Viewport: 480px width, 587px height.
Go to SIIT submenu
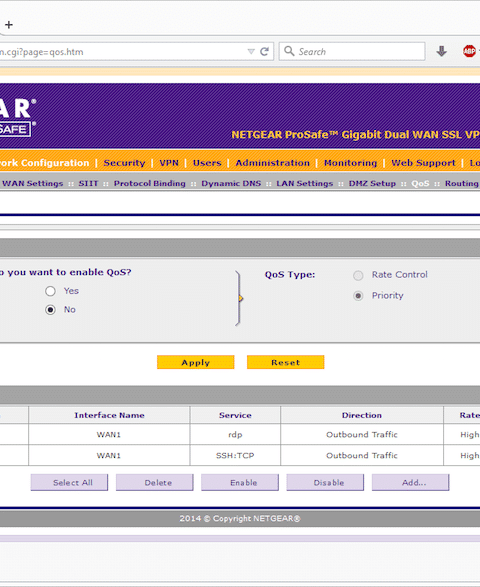tap(88, 183)
